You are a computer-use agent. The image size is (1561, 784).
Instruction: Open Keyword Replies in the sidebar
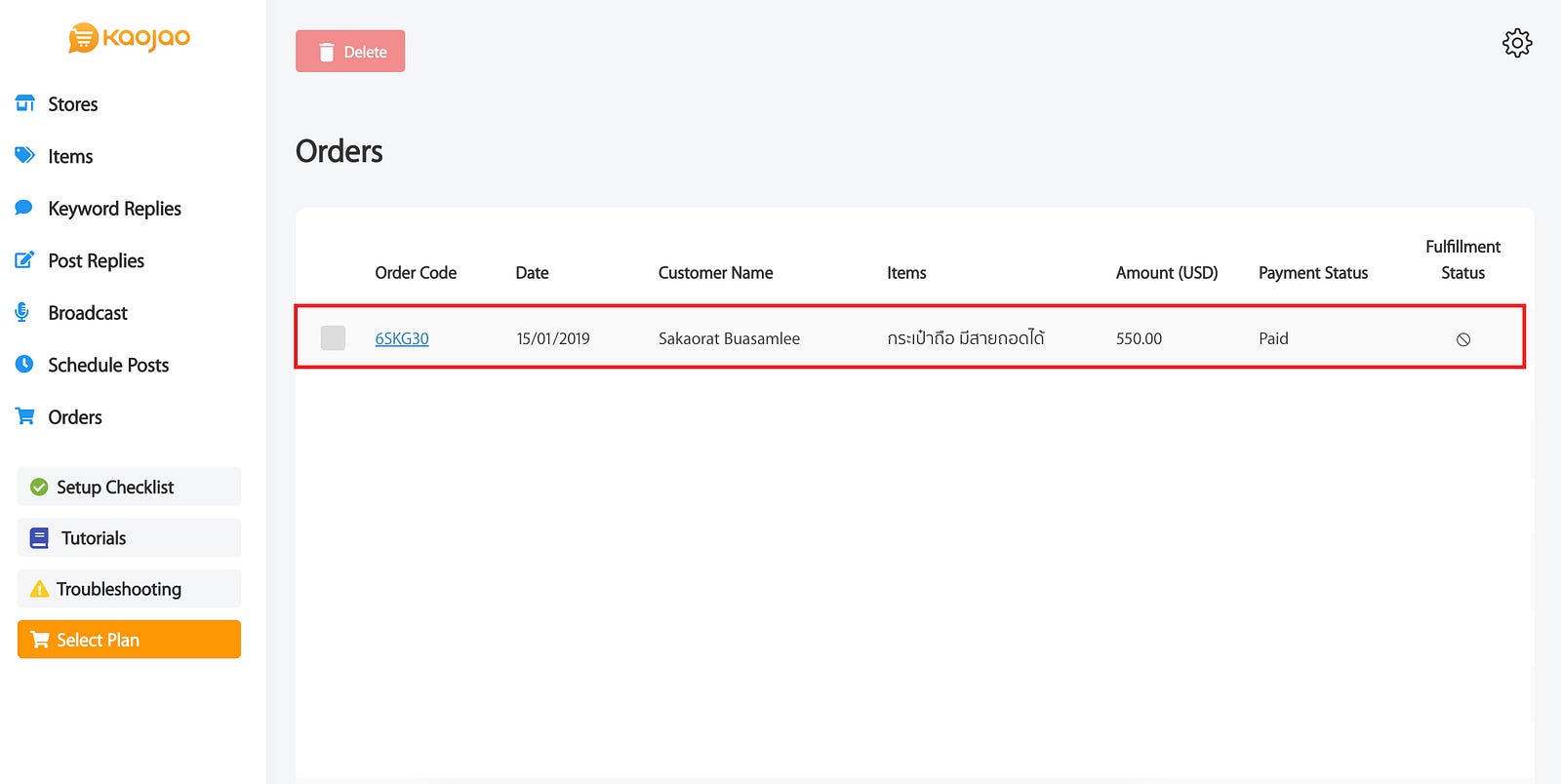pos(114,209)
